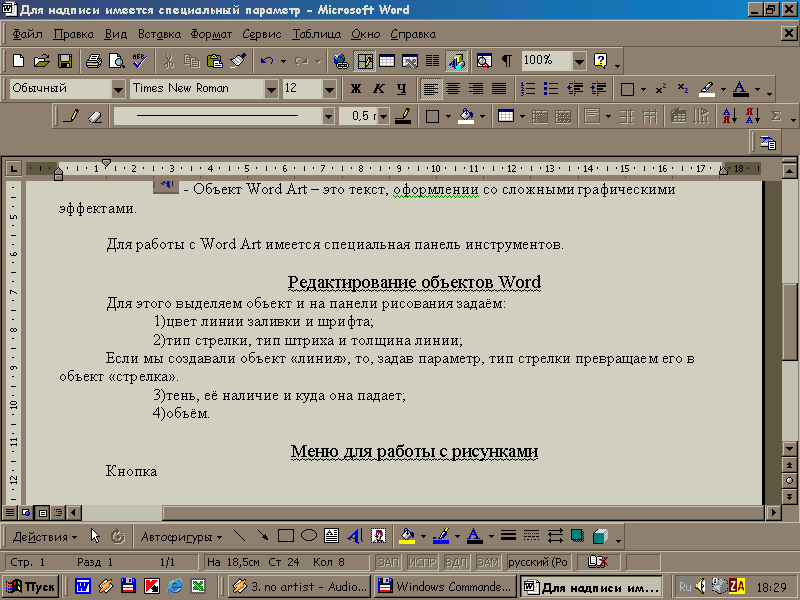Image resolution: width=800 pixels, height=600 pixels.
Task: Toggle show paragraph marks (¶)
Action: pos(507,61)
